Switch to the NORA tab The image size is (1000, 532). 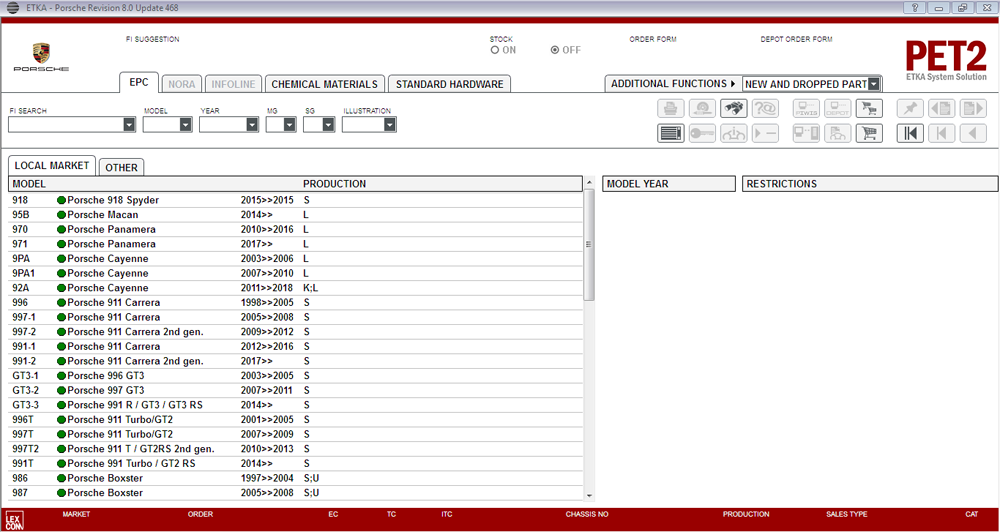coord(182,84)
